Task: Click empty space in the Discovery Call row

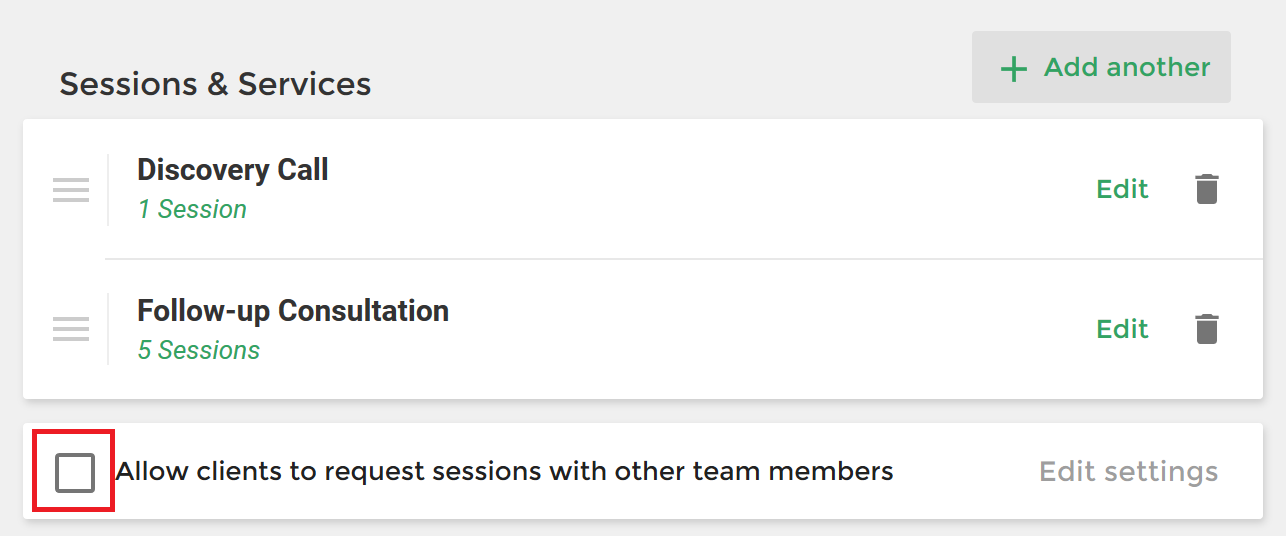Action: [700, 189]
